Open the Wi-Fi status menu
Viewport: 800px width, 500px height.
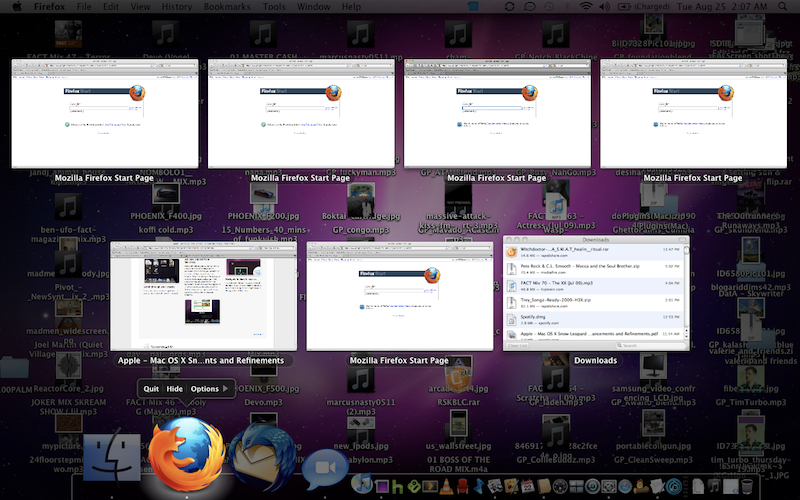[x=586, y=7]
